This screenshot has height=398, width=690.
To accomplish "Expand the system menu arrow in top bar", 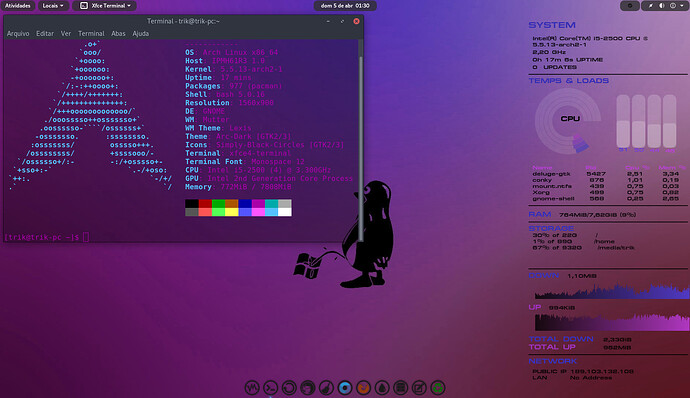I will (682, 6).
